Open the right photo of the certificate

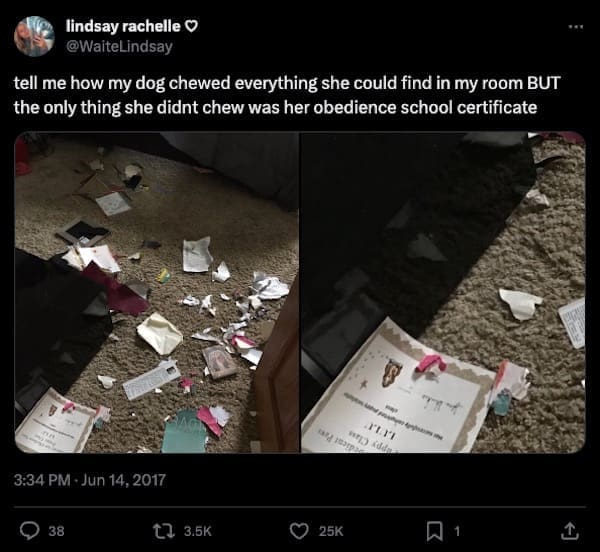click(x=443, y=292)
